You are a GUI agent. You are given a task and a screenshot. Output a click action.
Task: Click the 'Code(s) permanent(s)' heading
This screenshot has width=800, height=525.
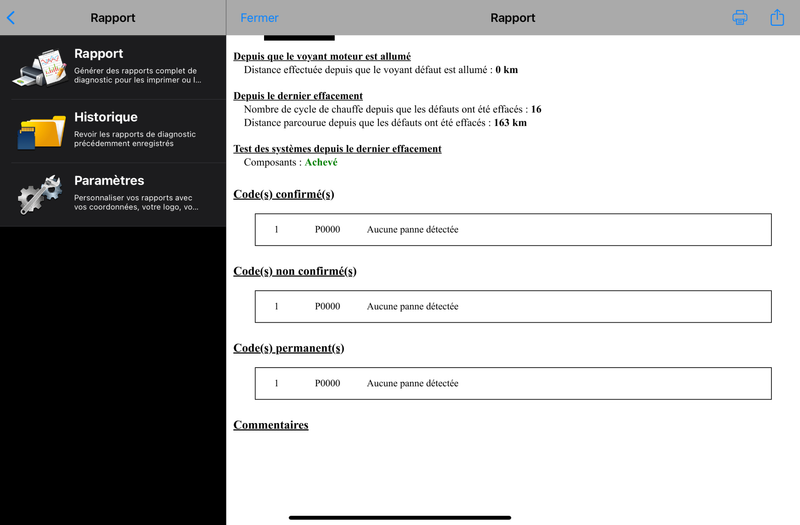tap(289, 348)
